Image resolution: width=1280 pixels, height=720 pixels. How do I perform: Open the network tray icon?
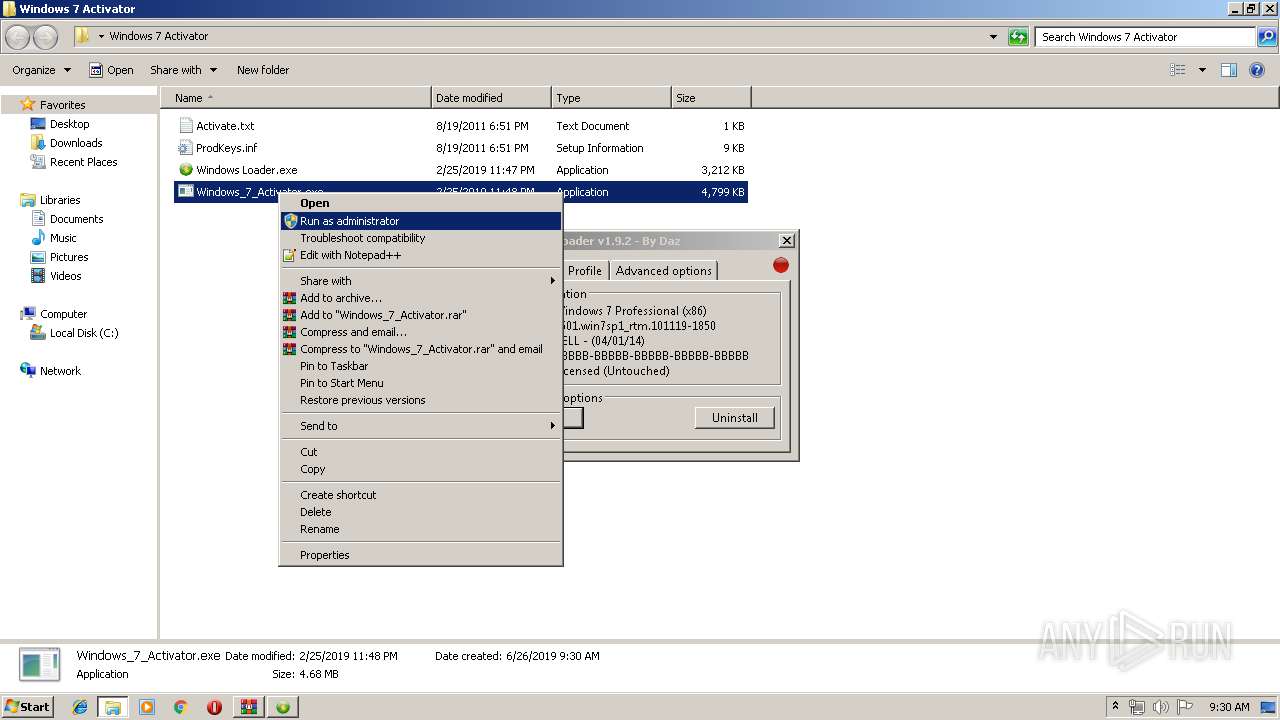[x=1137, y=707]
